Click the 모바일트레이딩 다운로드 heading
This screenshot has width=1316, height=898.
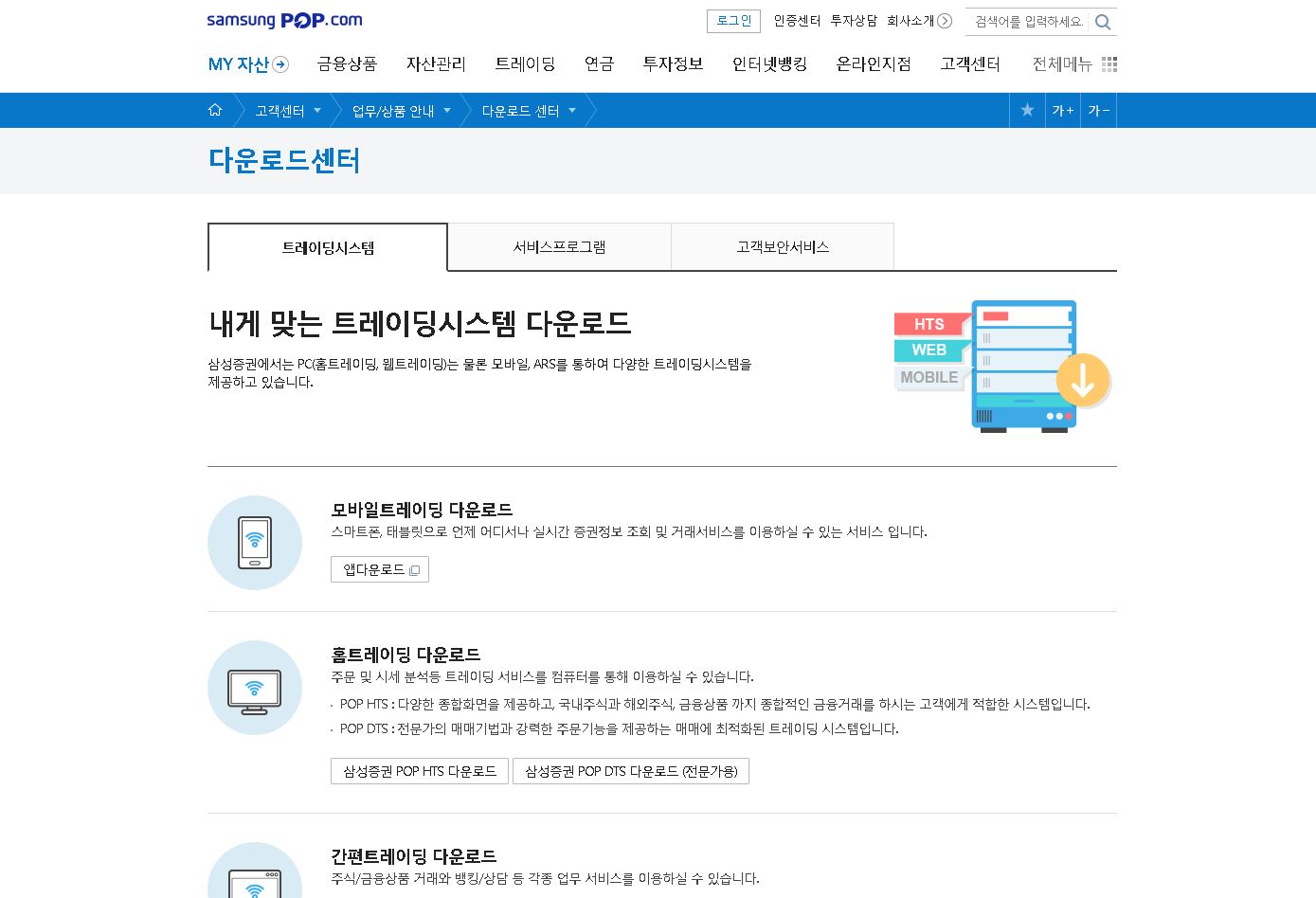click(422, 510)
